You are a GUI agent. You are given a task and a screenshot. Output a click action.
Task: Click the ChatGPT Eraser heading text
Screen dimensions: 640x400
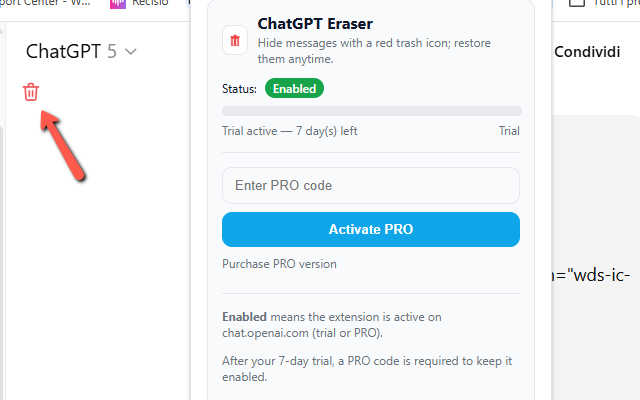click(x=314, y=23)
